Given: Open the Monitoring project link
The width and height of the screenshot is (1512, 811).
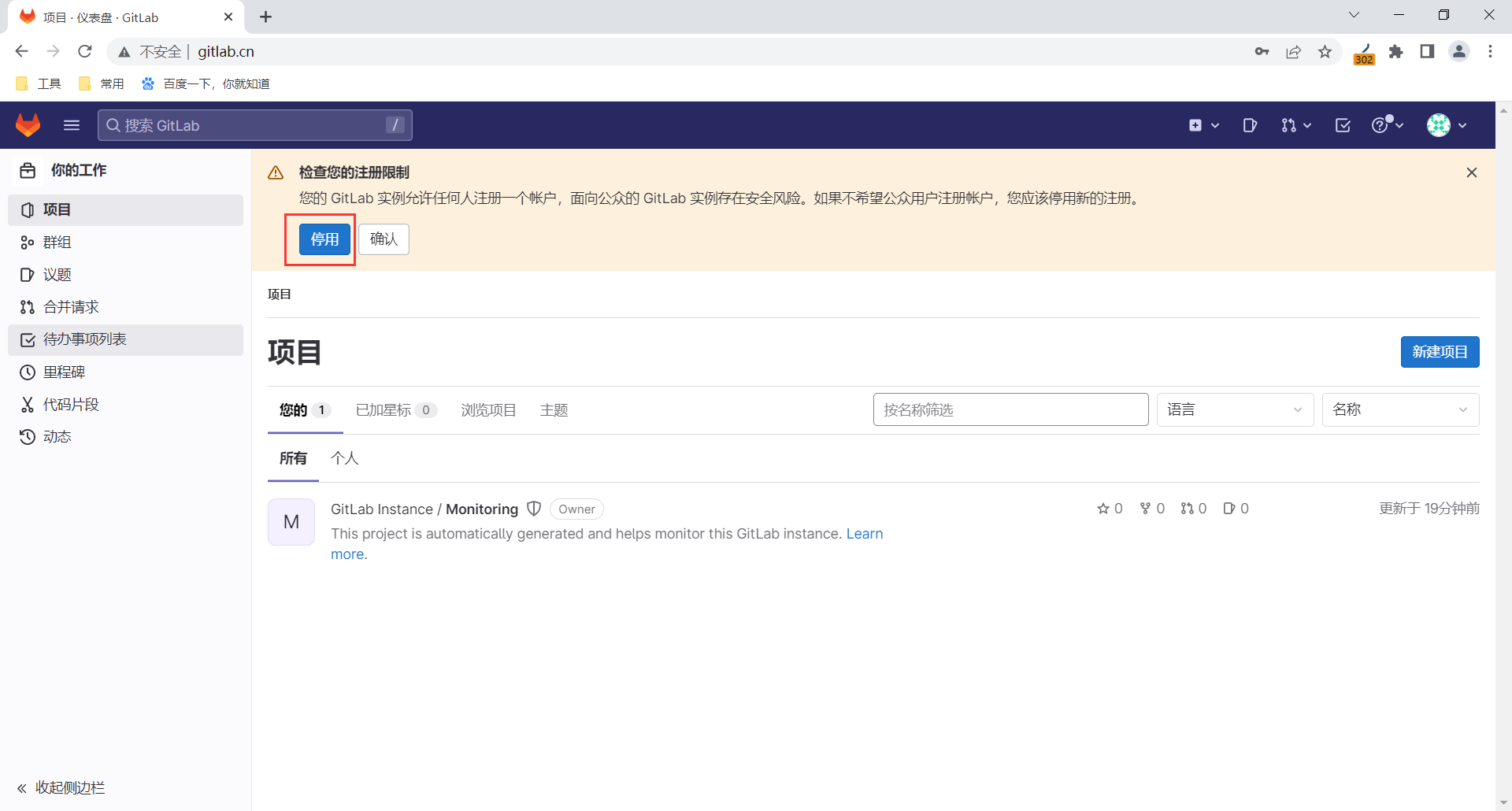Looking at the screenshot, I should coord(424,509).
